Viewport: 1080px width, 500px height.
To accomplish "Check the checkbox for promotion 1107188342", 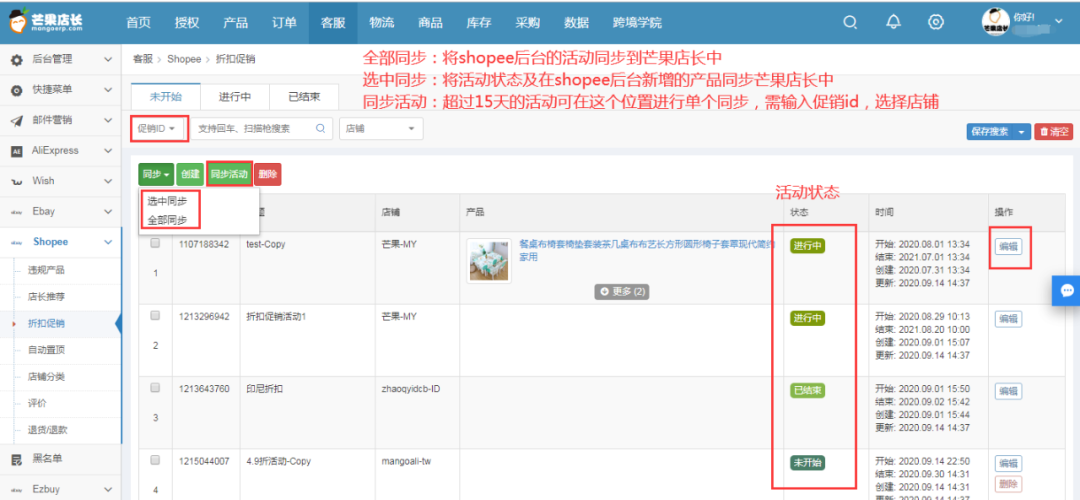I will [x=155, y=243].
